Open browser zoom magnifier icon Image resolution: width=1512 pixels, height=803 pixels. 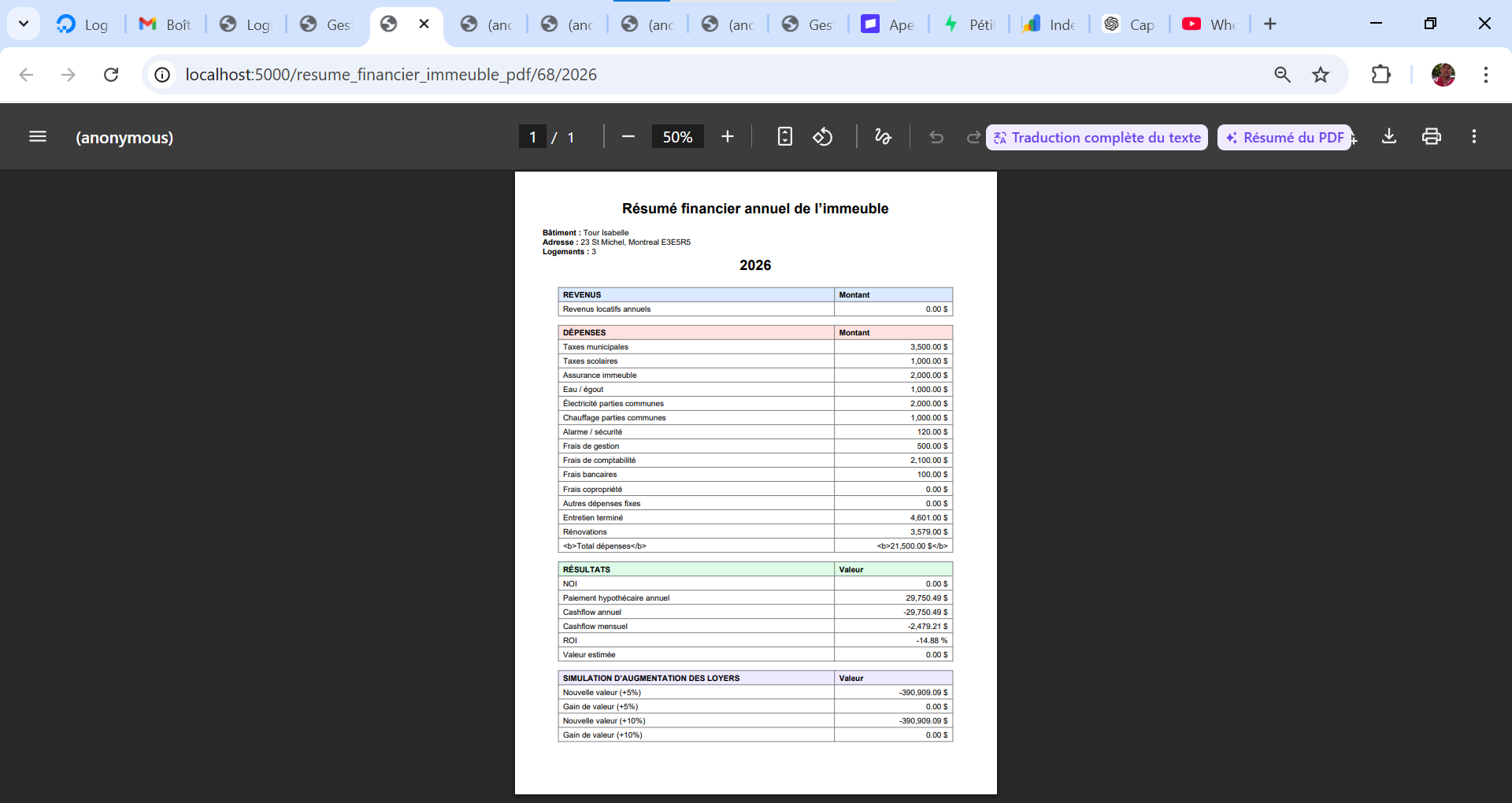(1282, 75)
